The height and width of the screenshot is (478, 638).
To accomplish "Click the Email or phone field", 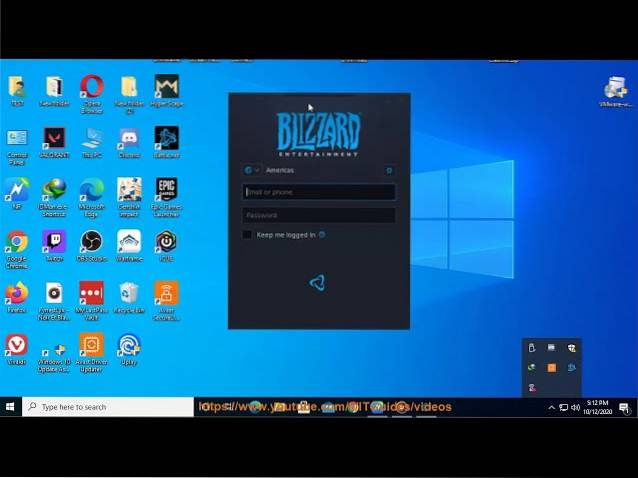I will point(318,192).
